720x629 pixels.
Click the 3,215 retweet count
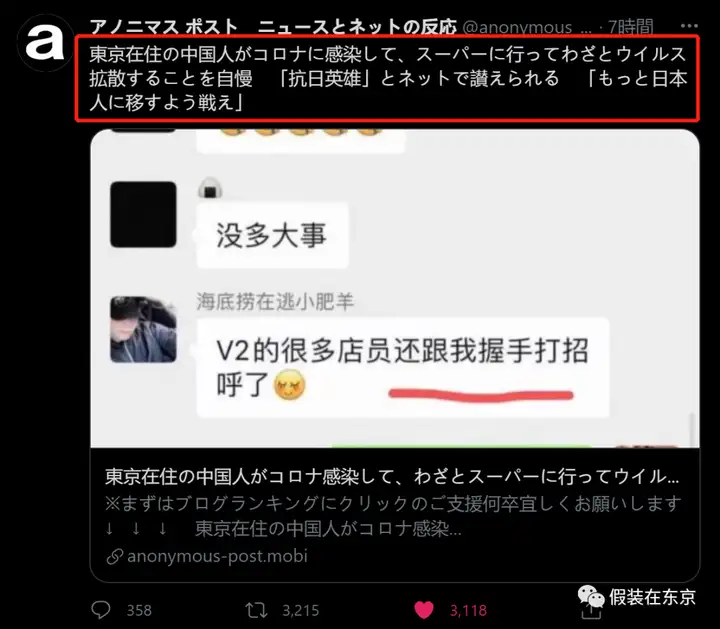click(x=301, y=610)
